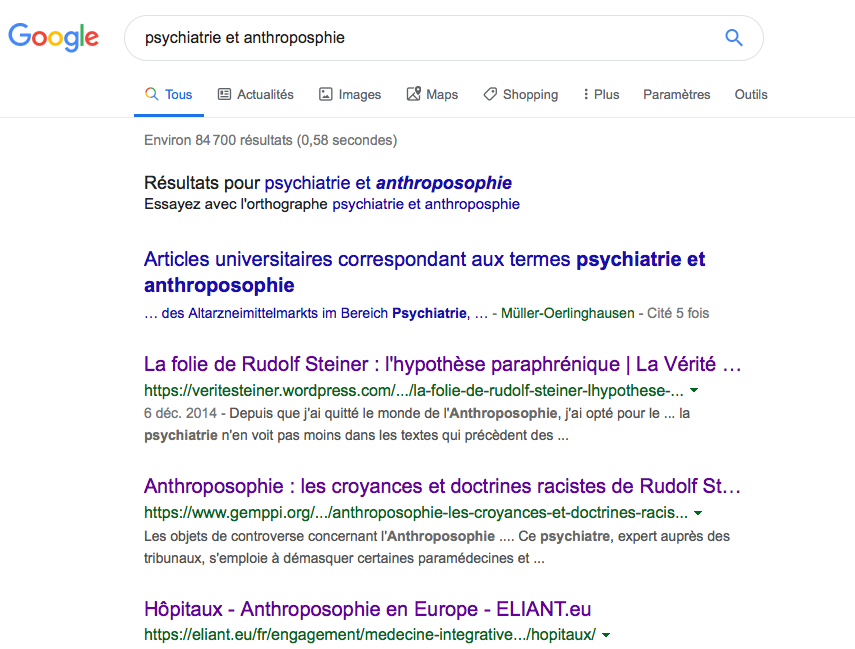Expand dropdown arrow beside gemppi.org URL

coord(698,513)
